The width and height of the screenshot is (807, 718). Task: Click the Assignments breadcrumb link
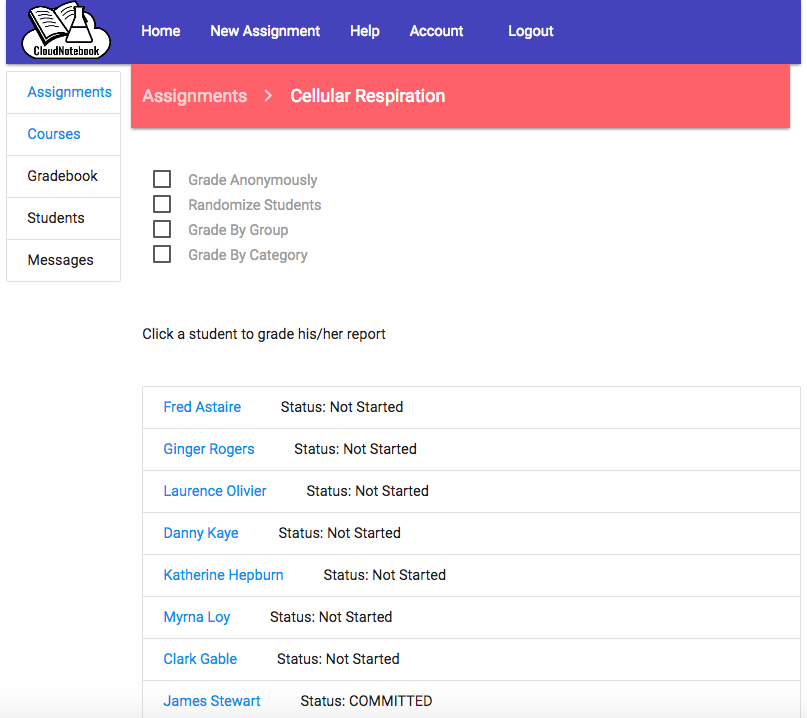(195, 96)
